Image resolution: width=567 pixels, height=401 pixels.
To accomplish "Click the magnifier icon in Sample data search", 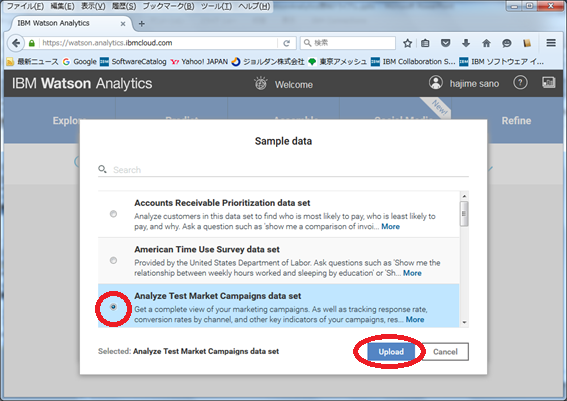I will point(102,169).
